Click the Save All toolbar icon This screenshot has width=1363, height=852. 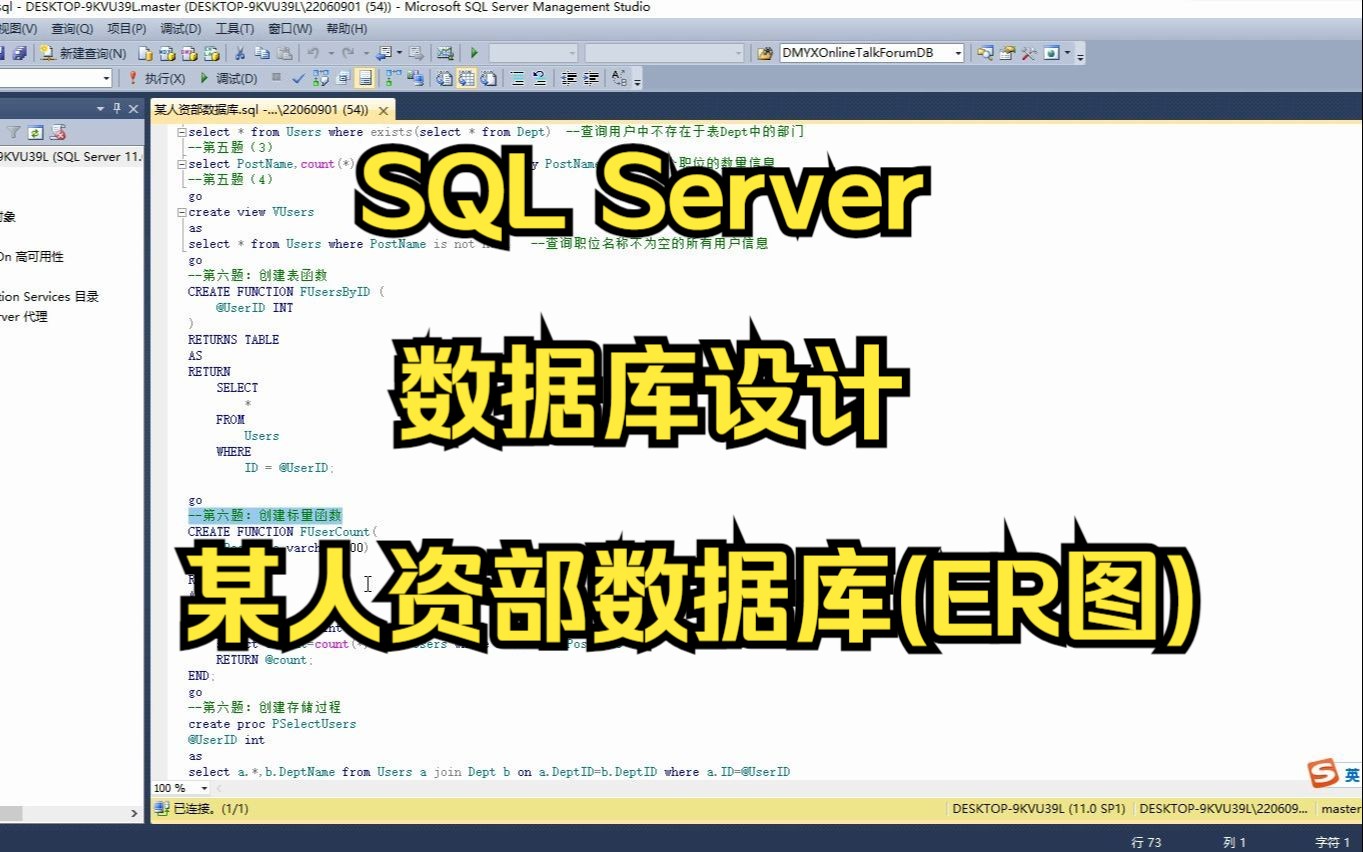coord(19,53)
